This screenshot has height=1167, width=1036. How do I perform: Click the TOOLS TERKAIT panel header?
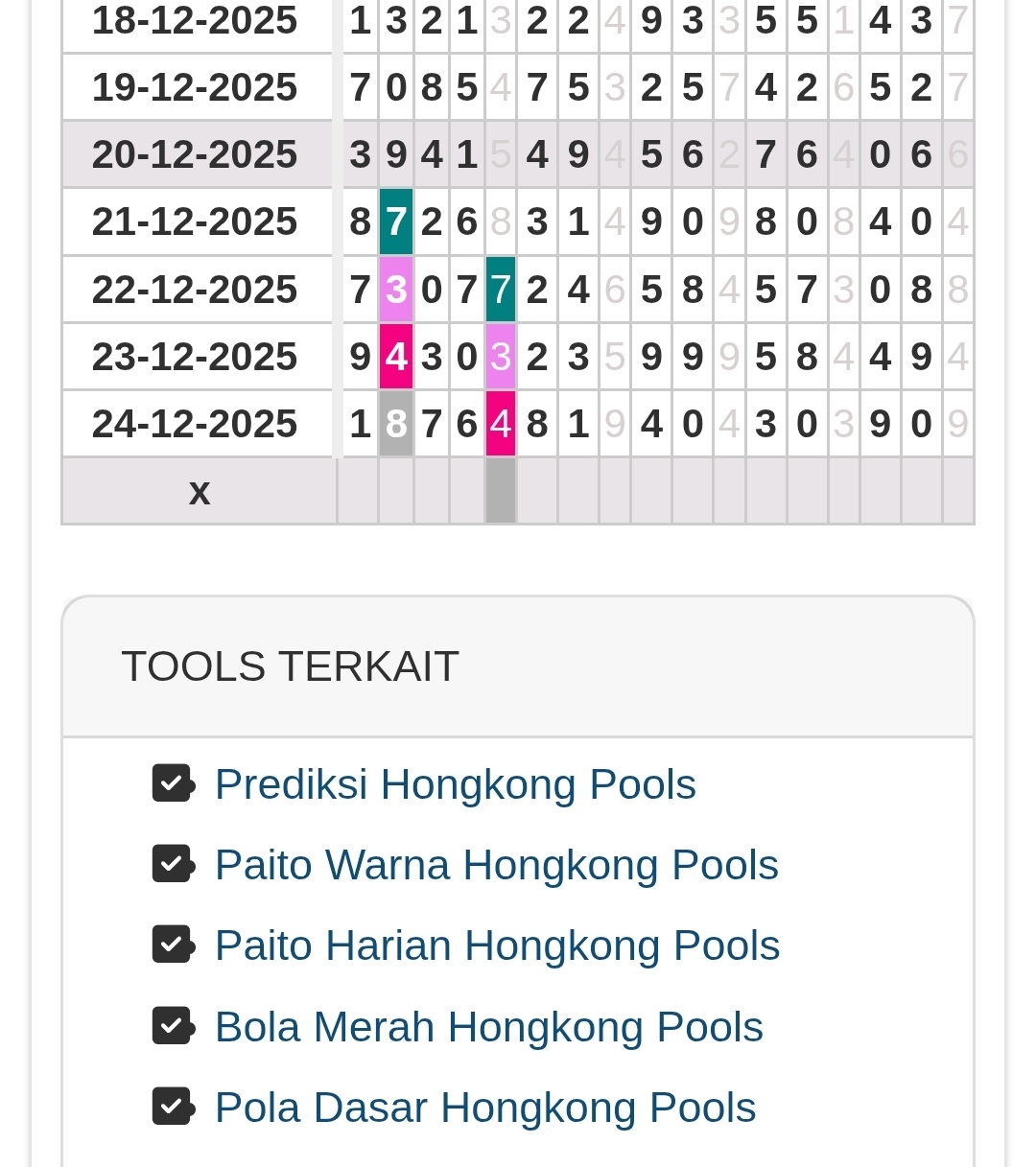pyautogui.click(x=518, y=666)
